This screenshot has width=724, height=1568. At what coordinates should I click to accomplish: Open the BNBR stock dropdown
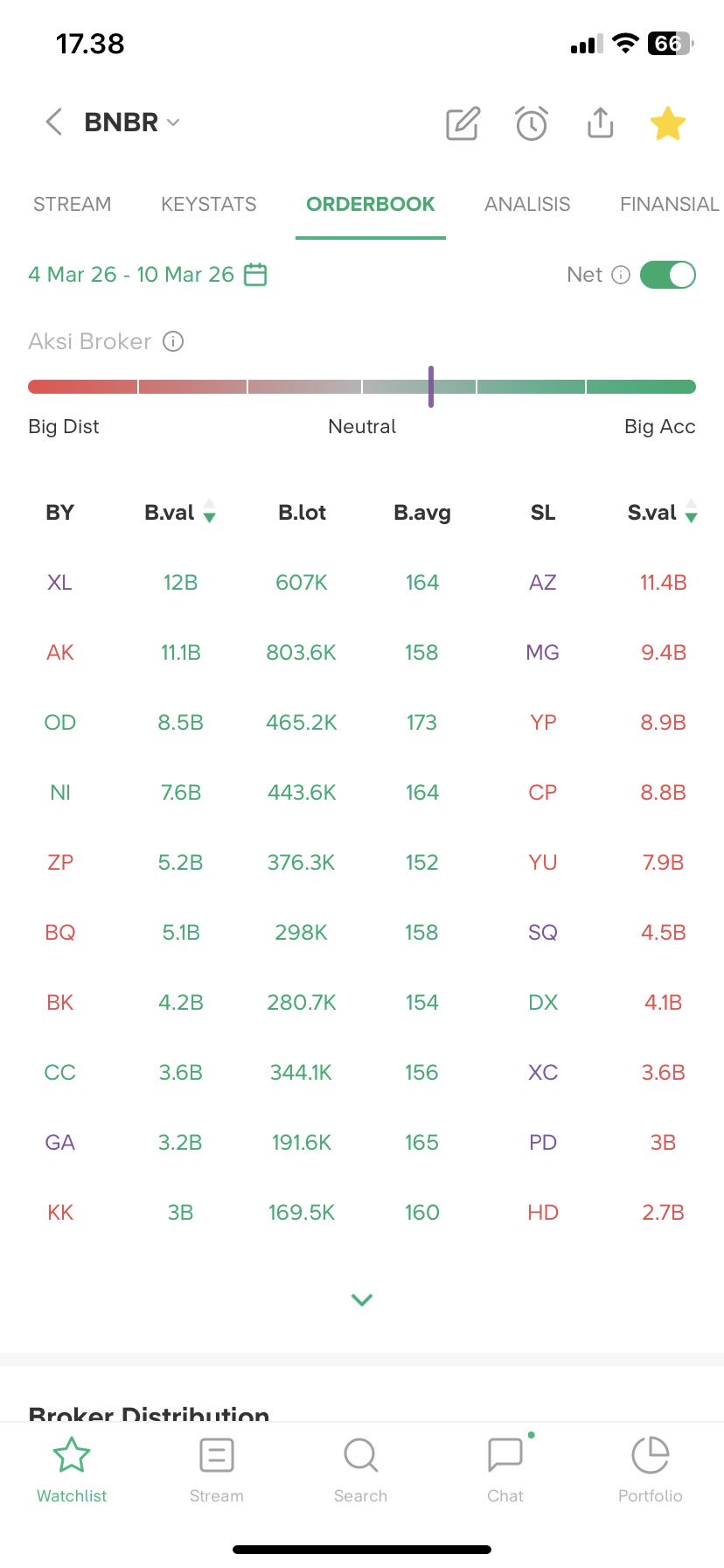coord(173,122)
